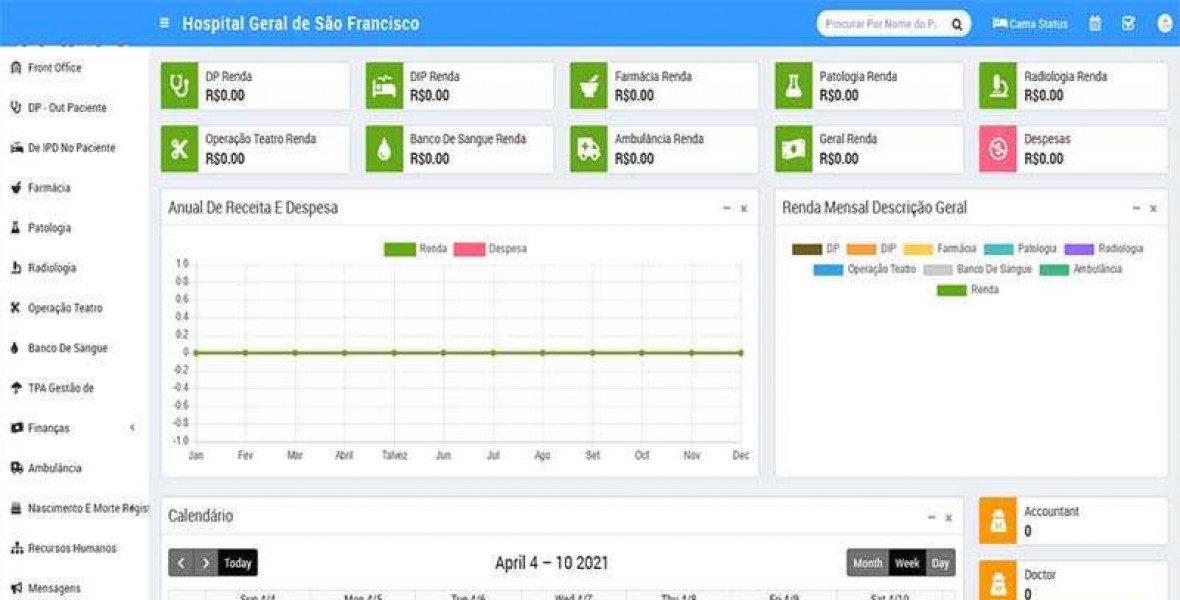This screenshot has width=1180, height=600.
Task: Click the DP Renda stethoscope icon
Action: coord(179,86)
